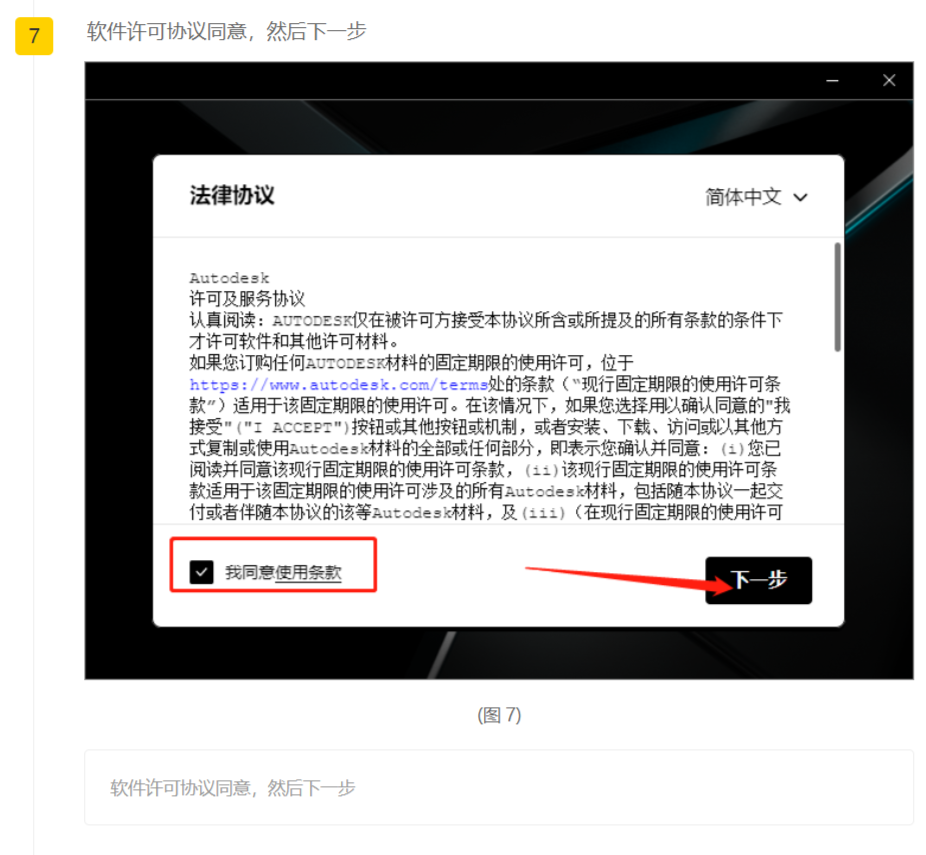Viewport: 926px width, 855px height.
Task: Open the 简体中文 language dropdown
Action: [x=757, y=197]
